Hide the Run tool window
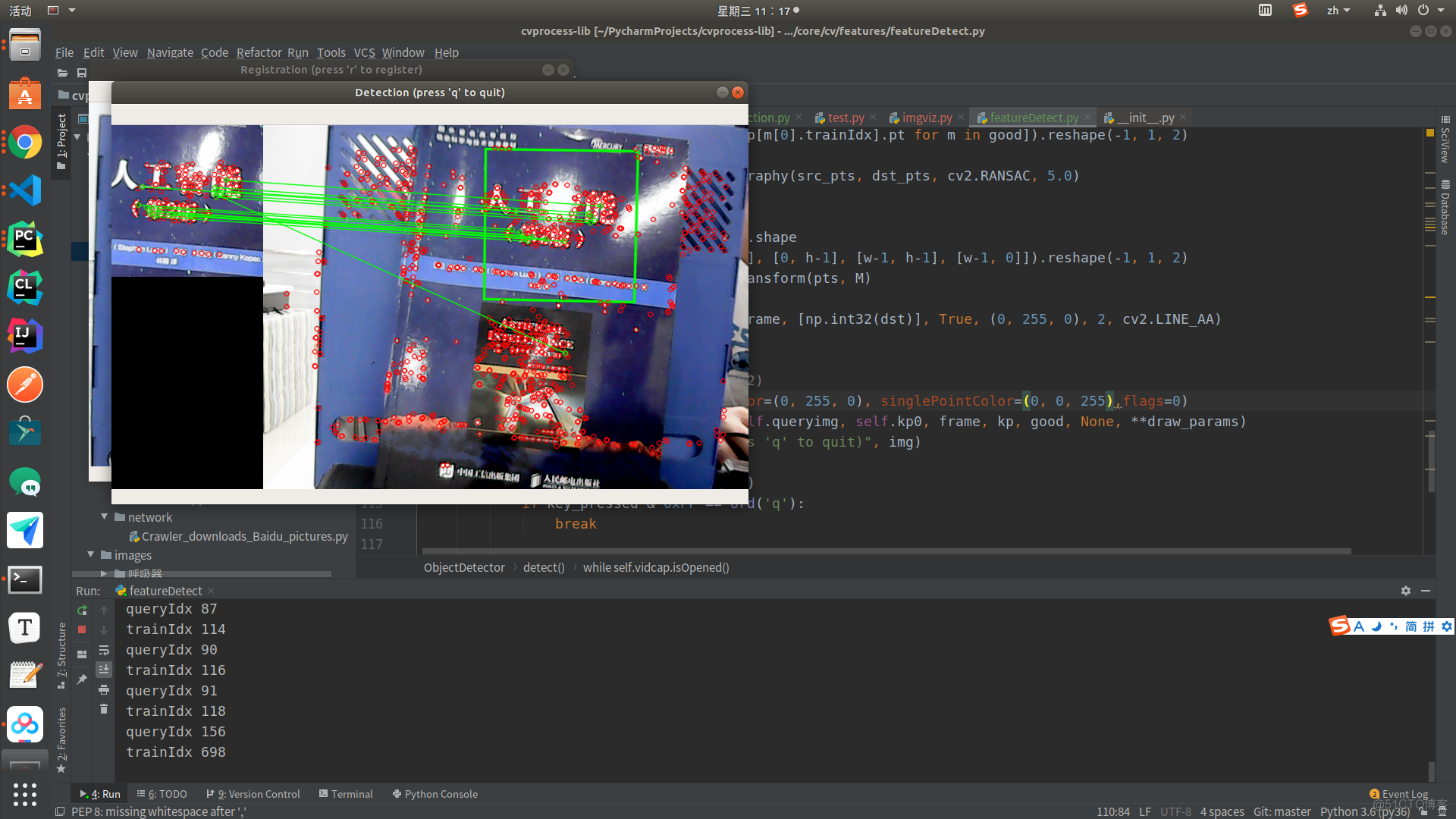 (1426, 591)
